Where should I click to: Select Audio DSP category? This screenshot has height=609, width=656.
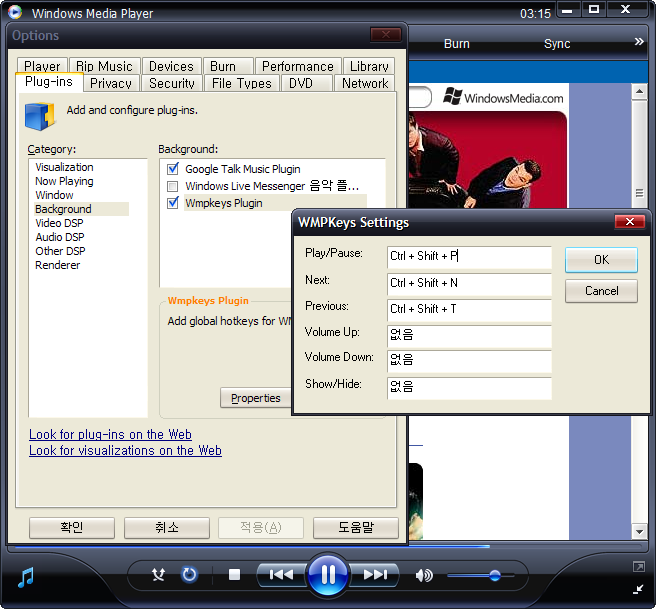tap(60, 237)
